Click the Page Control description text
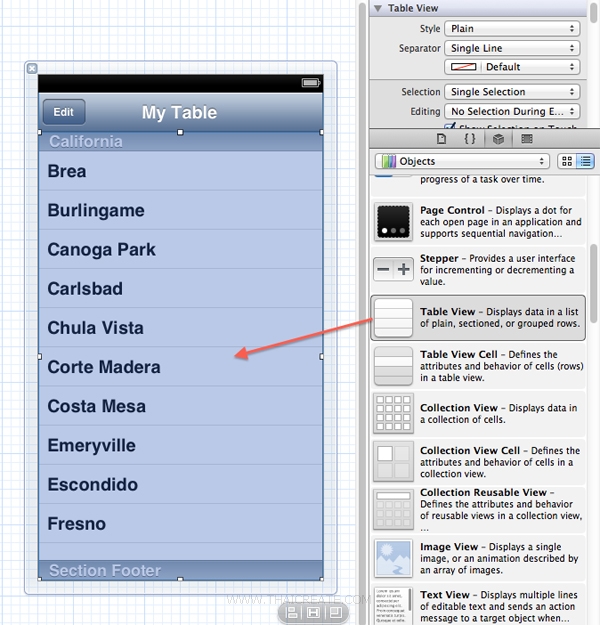This screenshot has height=625, width=600. coord(500,222)
